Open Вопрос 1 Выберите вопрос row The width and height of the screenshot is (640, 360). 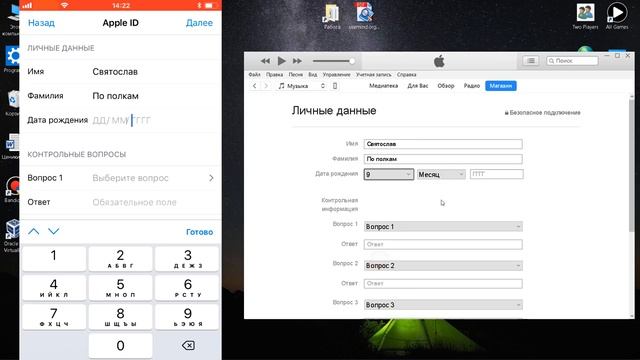pos(120,178)
